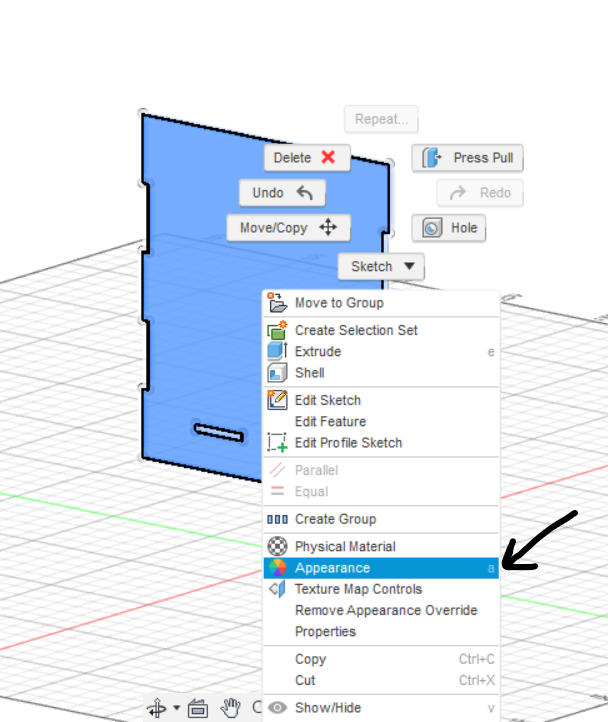Click the Shell icon
This screenshot has height=722, width=608.
(277, 373)
